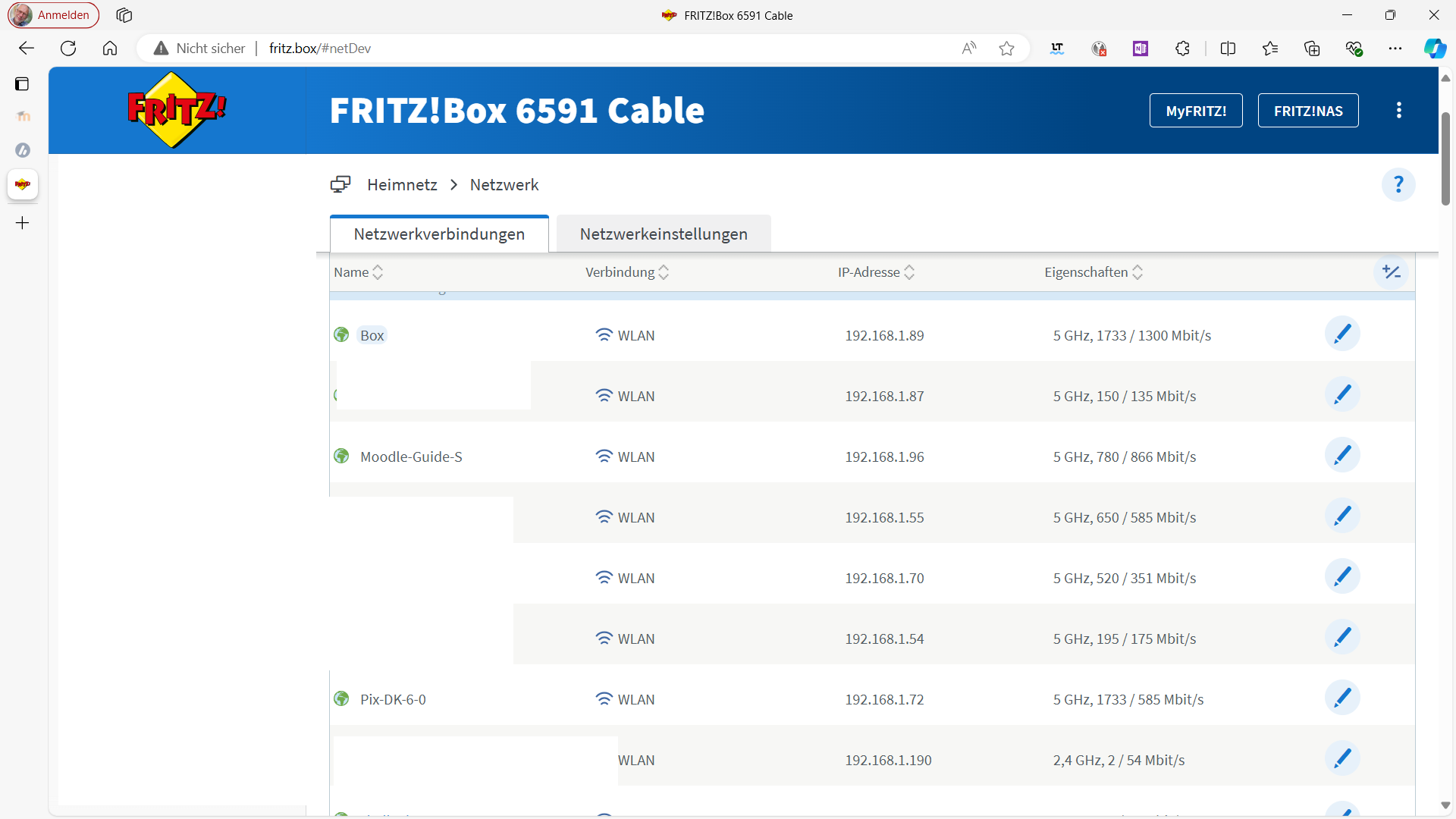Image resolution: width=1456 pixels, height=819 pixels.
Task: Open the Read aloud icon in address bar
Action: click(969, 49)
